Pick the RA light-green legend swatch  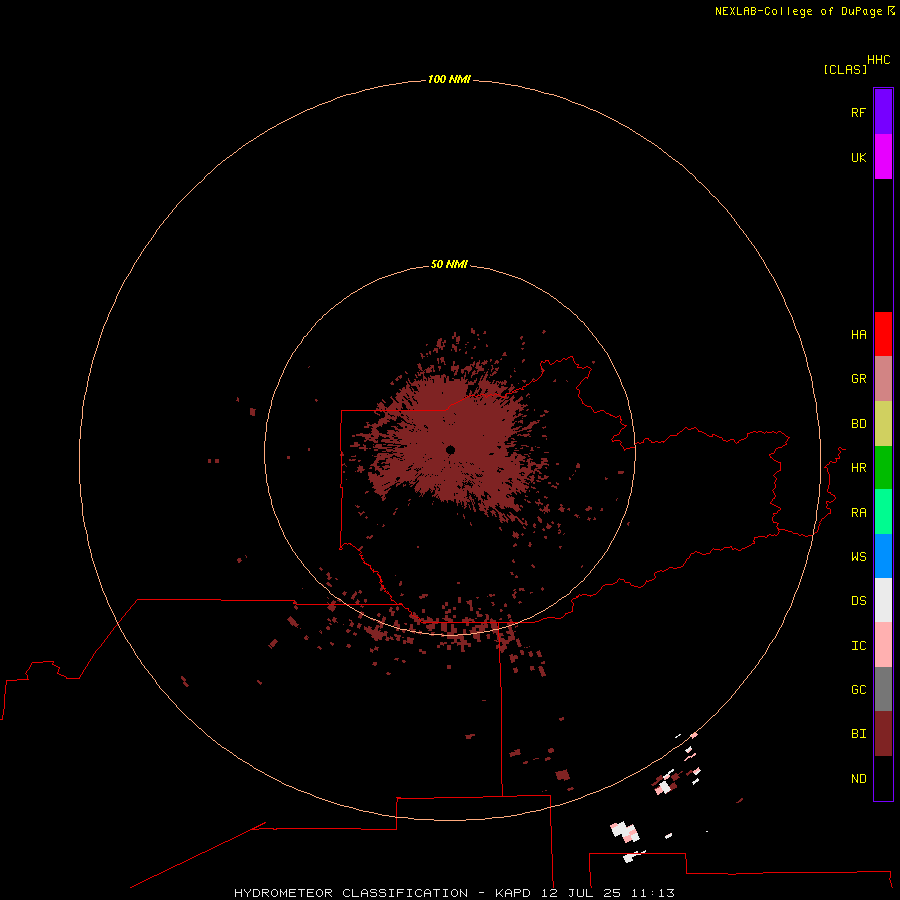883,512
